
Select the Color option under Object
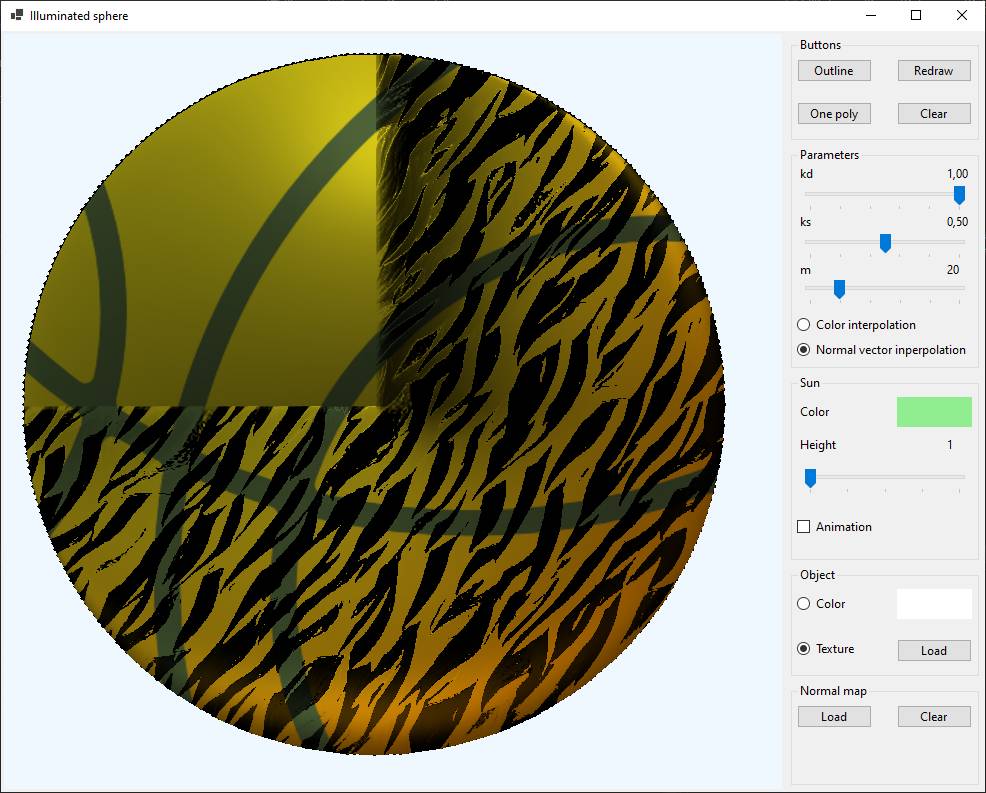[804, 604]
